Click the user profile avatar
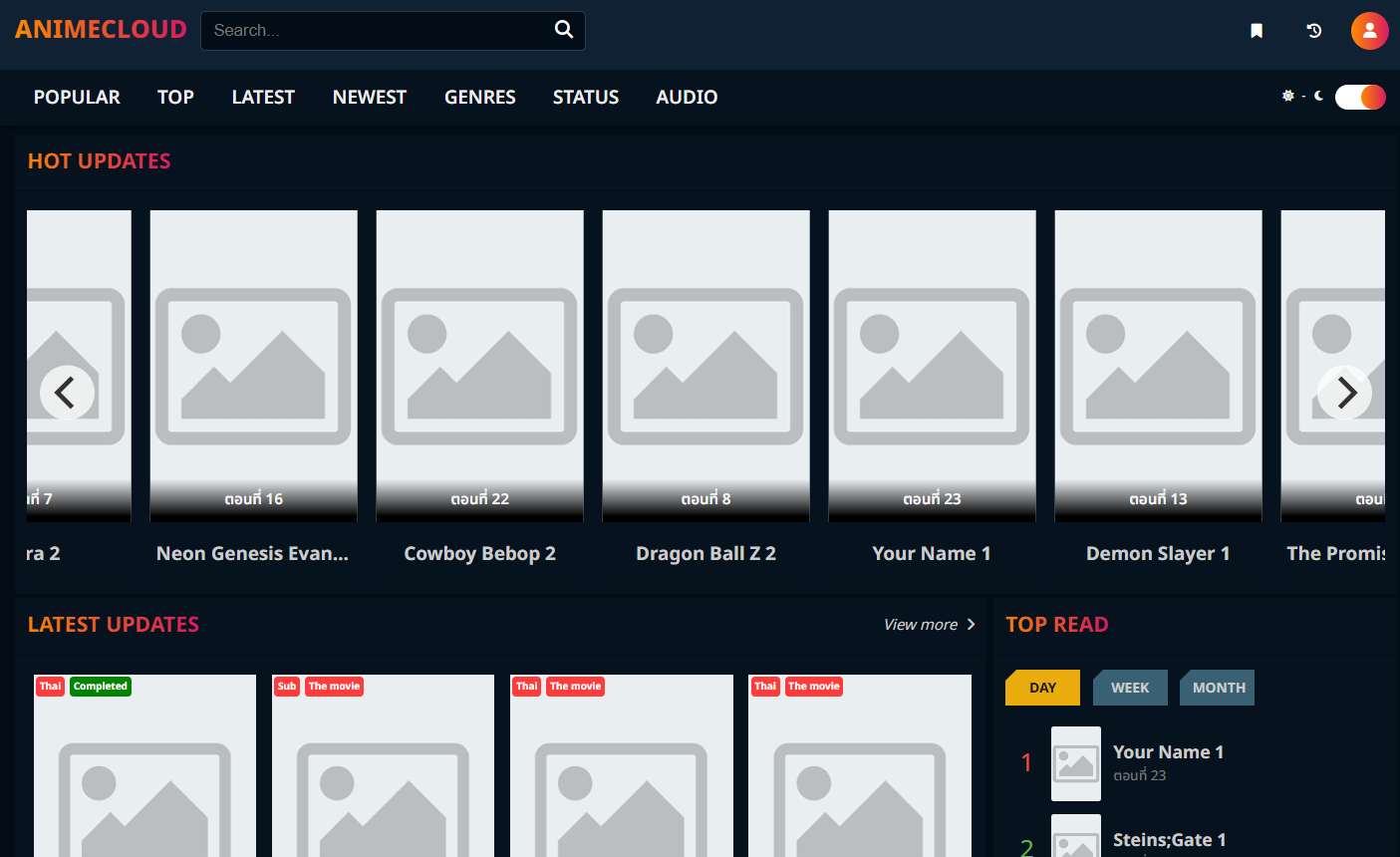 (x=1369, y=31)
